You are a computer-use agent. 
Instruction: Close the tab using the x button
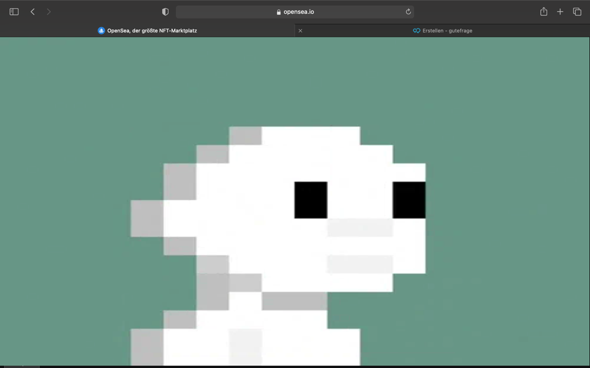(x=300, y=31)
